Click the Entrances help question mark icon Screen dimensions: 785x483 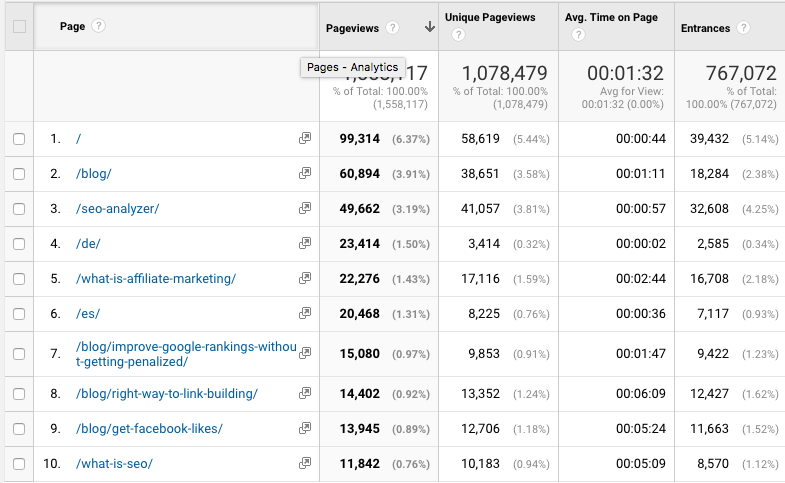click(743, 28)
